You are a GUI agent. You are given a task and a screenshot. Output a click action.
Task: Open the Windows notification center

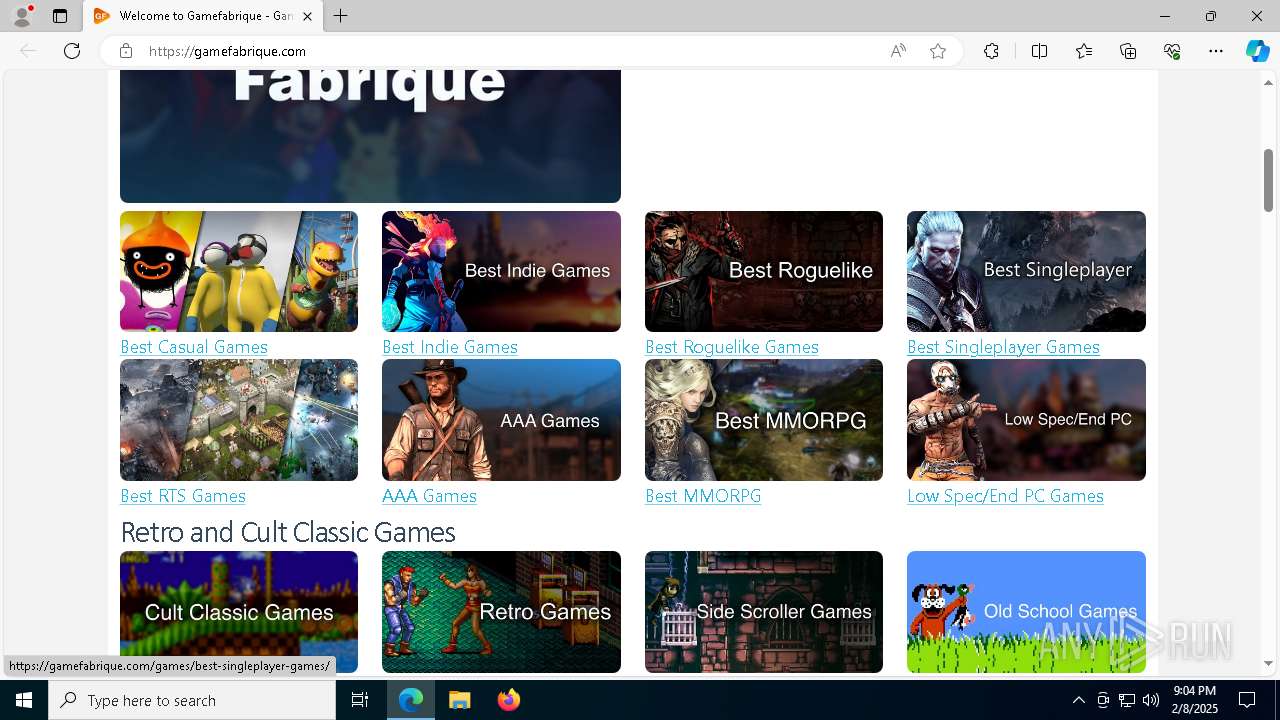1247,700
